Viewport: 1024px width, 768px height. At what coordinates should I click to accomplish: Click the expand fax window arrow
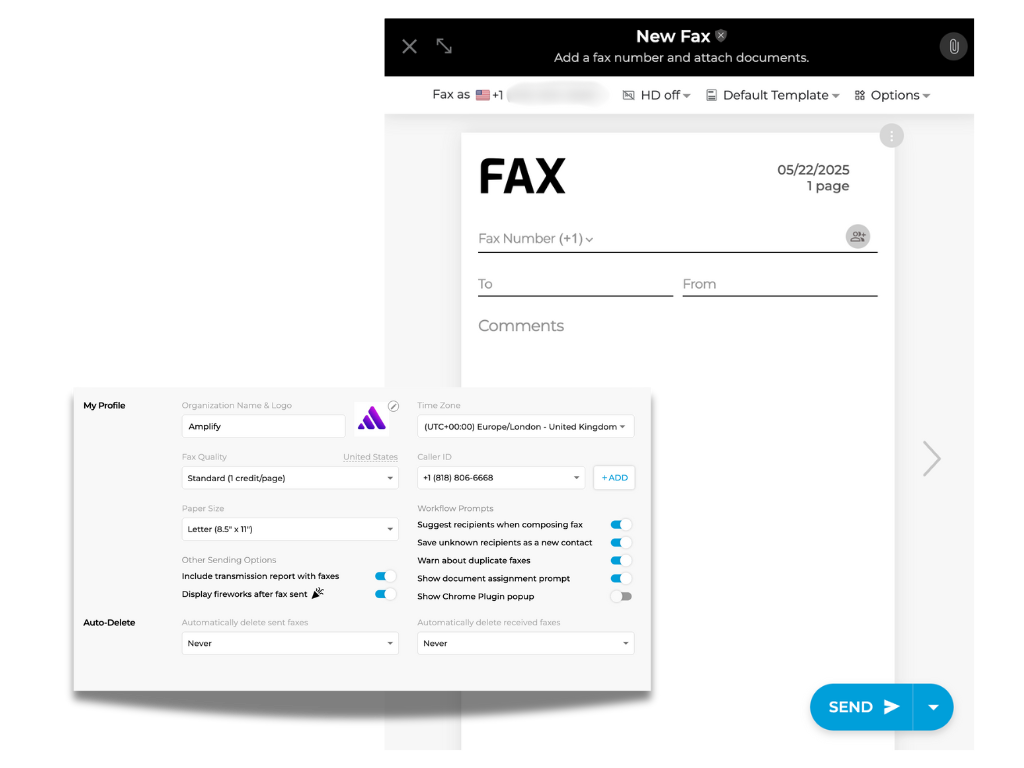443,46
